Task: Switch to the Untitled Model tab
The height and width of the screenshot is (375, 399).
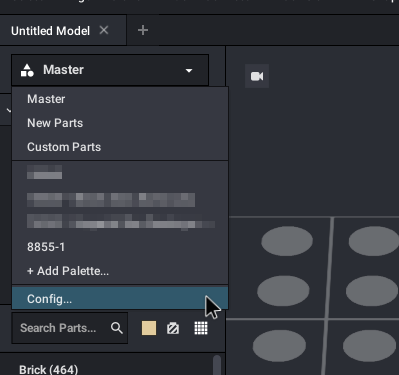Action: click(50, 31)
